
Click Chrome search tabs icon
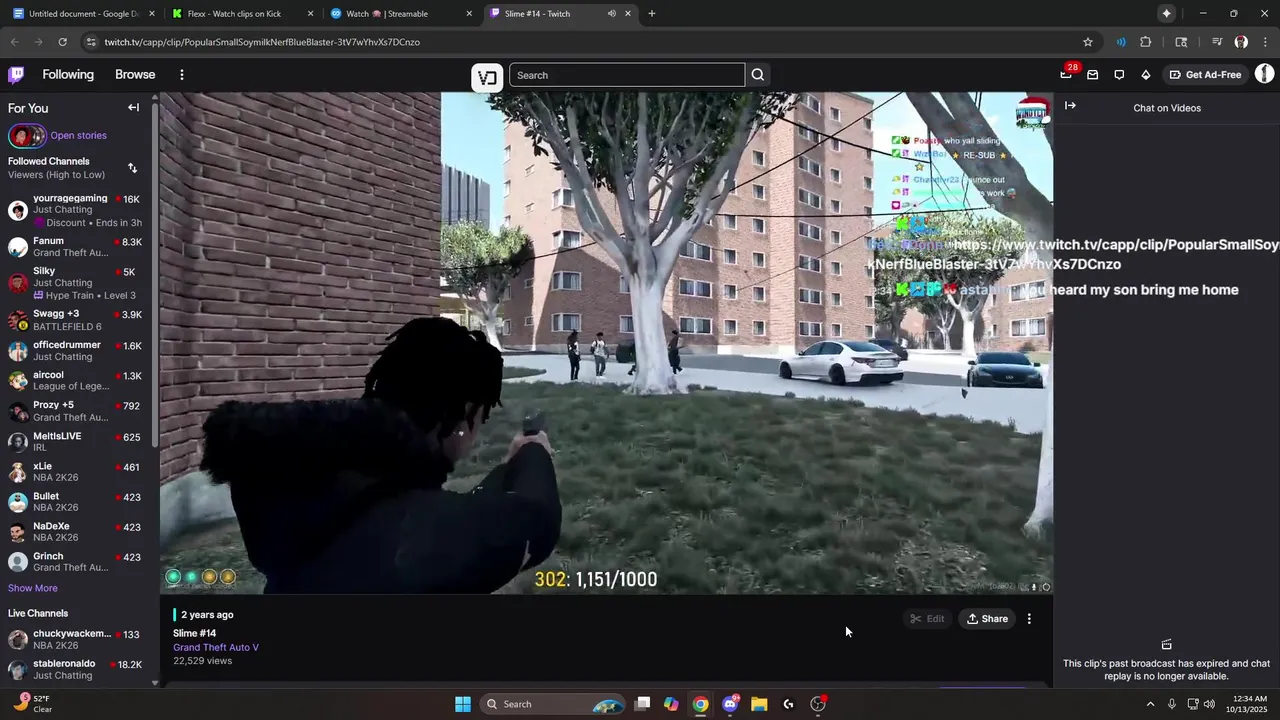point(1181,42)
